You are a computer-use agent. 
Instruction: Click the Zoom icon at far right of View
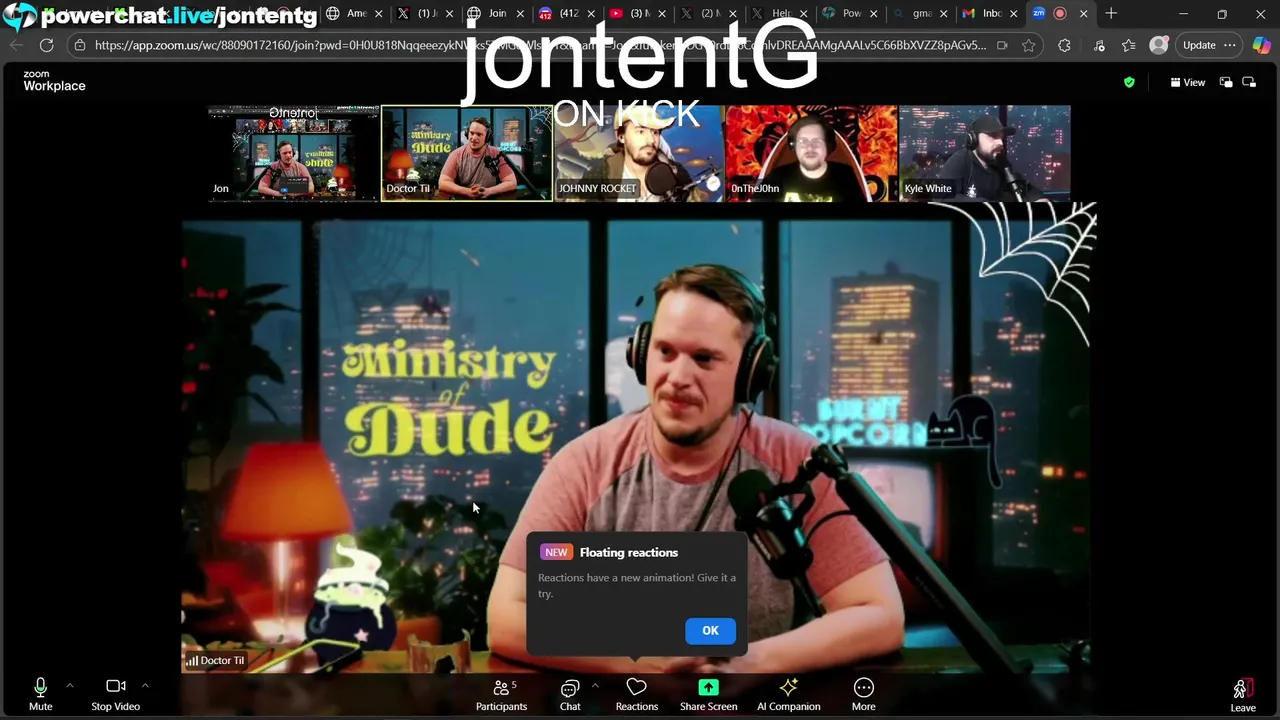point(1249,82)
